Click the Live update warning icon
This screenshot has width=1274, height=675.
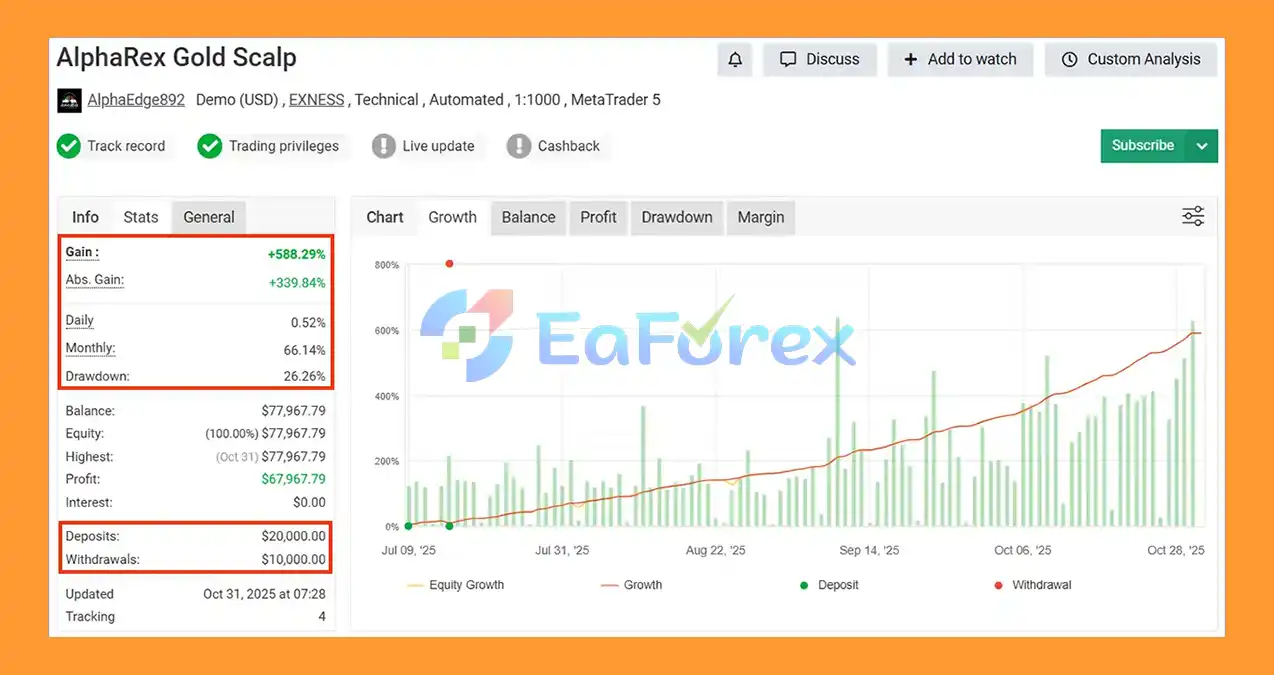384,146
